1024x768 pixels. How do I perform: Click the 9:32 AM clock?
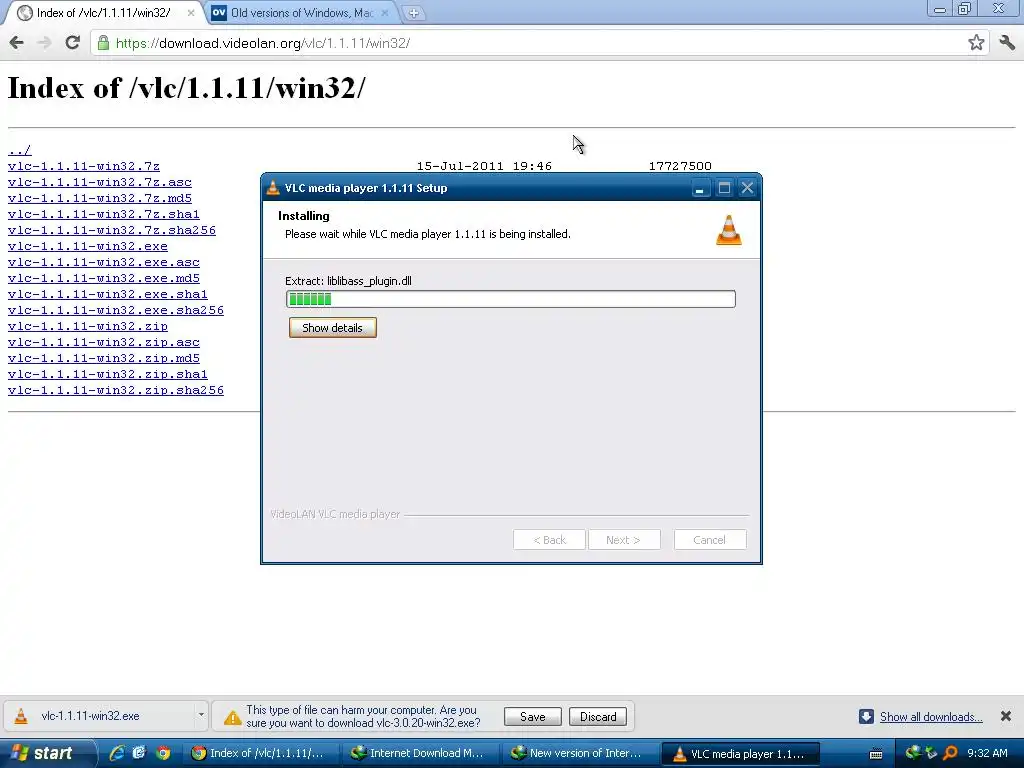987,754
